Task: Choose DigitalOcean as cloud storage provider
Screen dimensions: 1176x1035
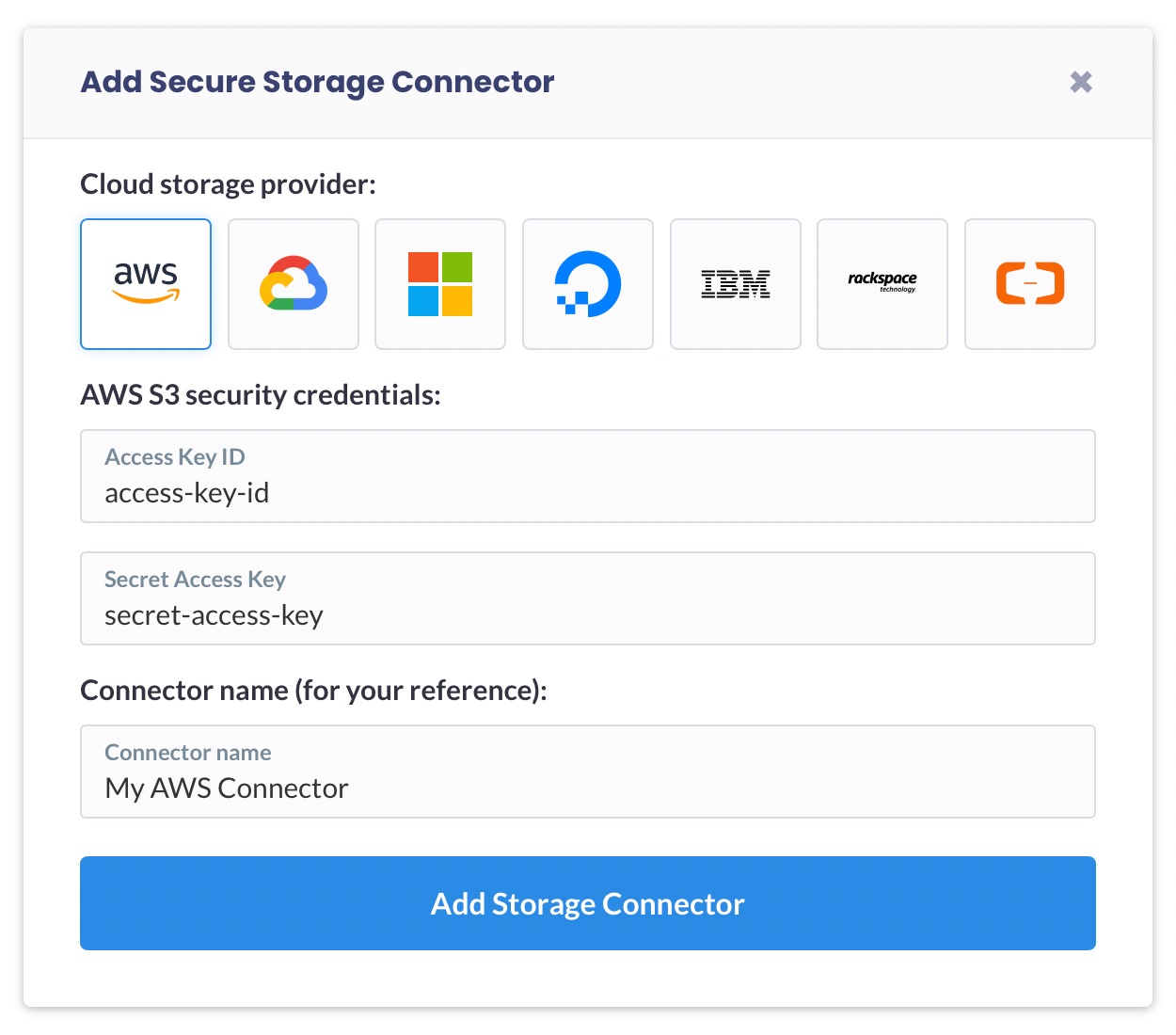Action: coord(587,283)
